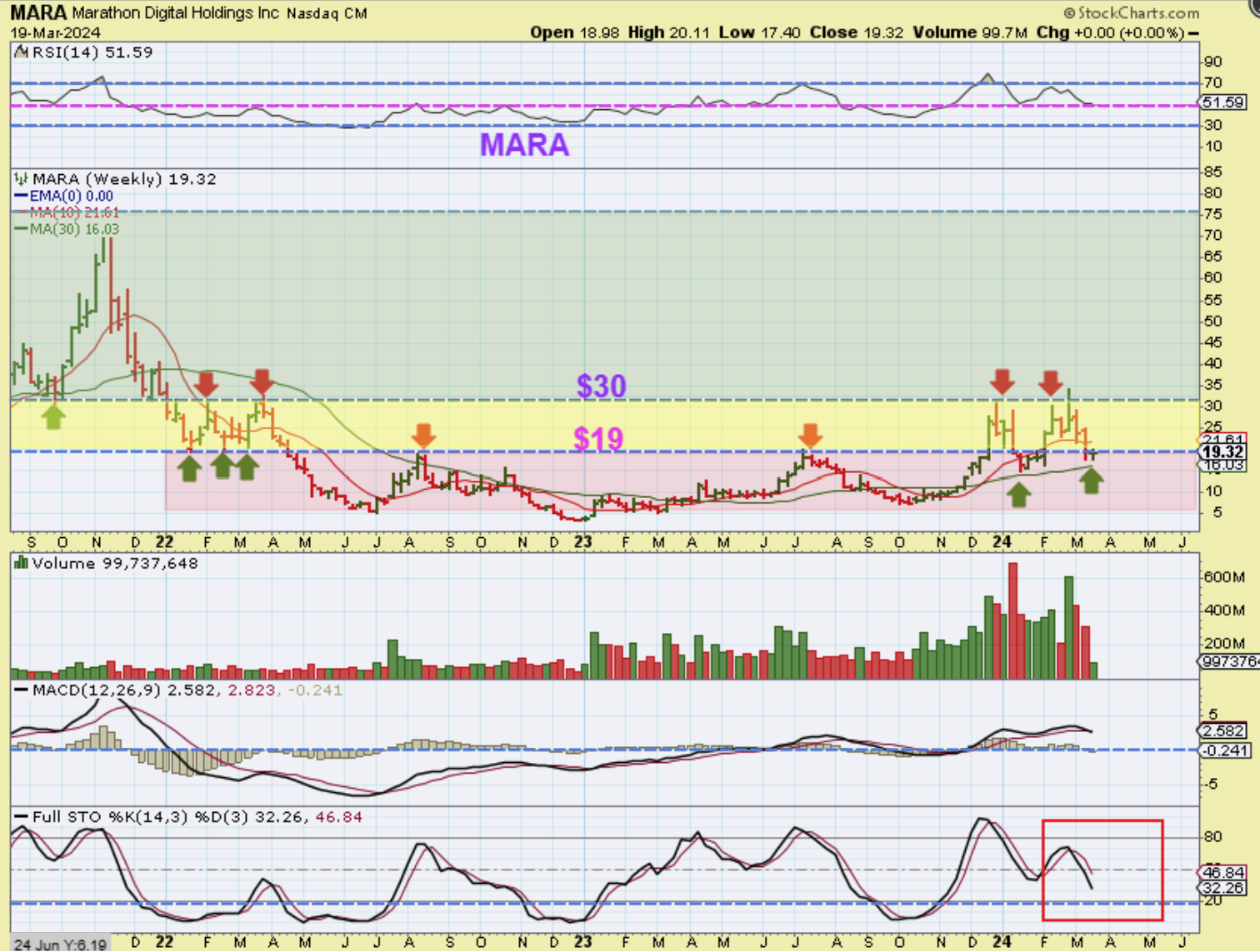Click the MARA ticker symbol in the header
The height and width of the screenshot is (952, 1260).
38,12
